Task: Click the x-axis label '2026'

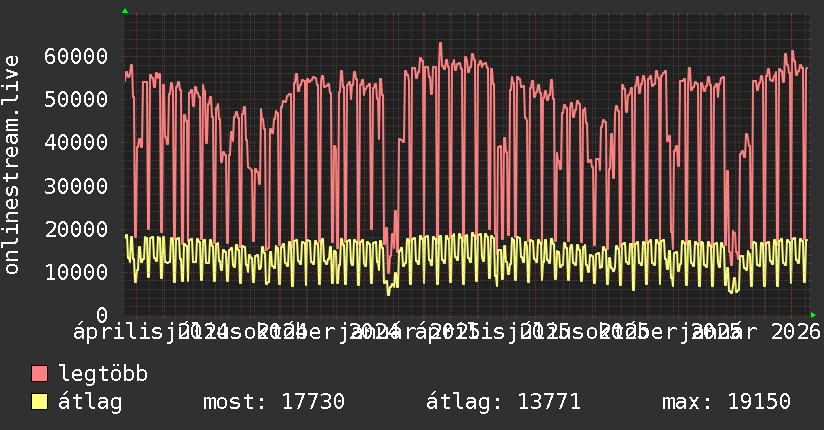Action: [x=796, y=332]
